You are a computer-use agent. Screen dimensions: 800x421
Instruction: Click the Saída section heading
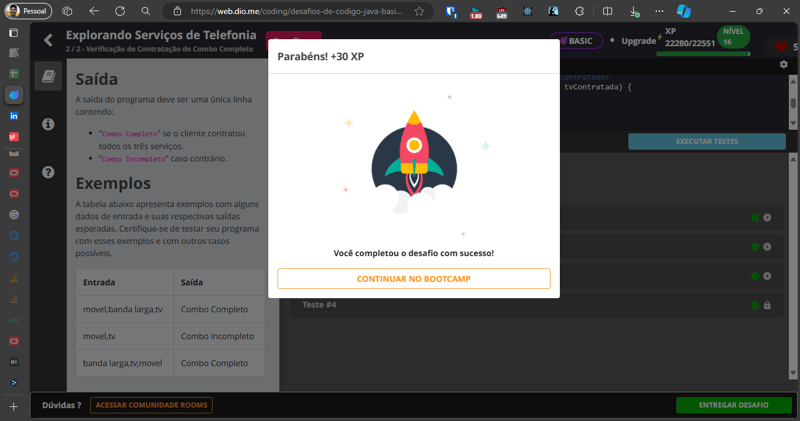click(96, 79)
